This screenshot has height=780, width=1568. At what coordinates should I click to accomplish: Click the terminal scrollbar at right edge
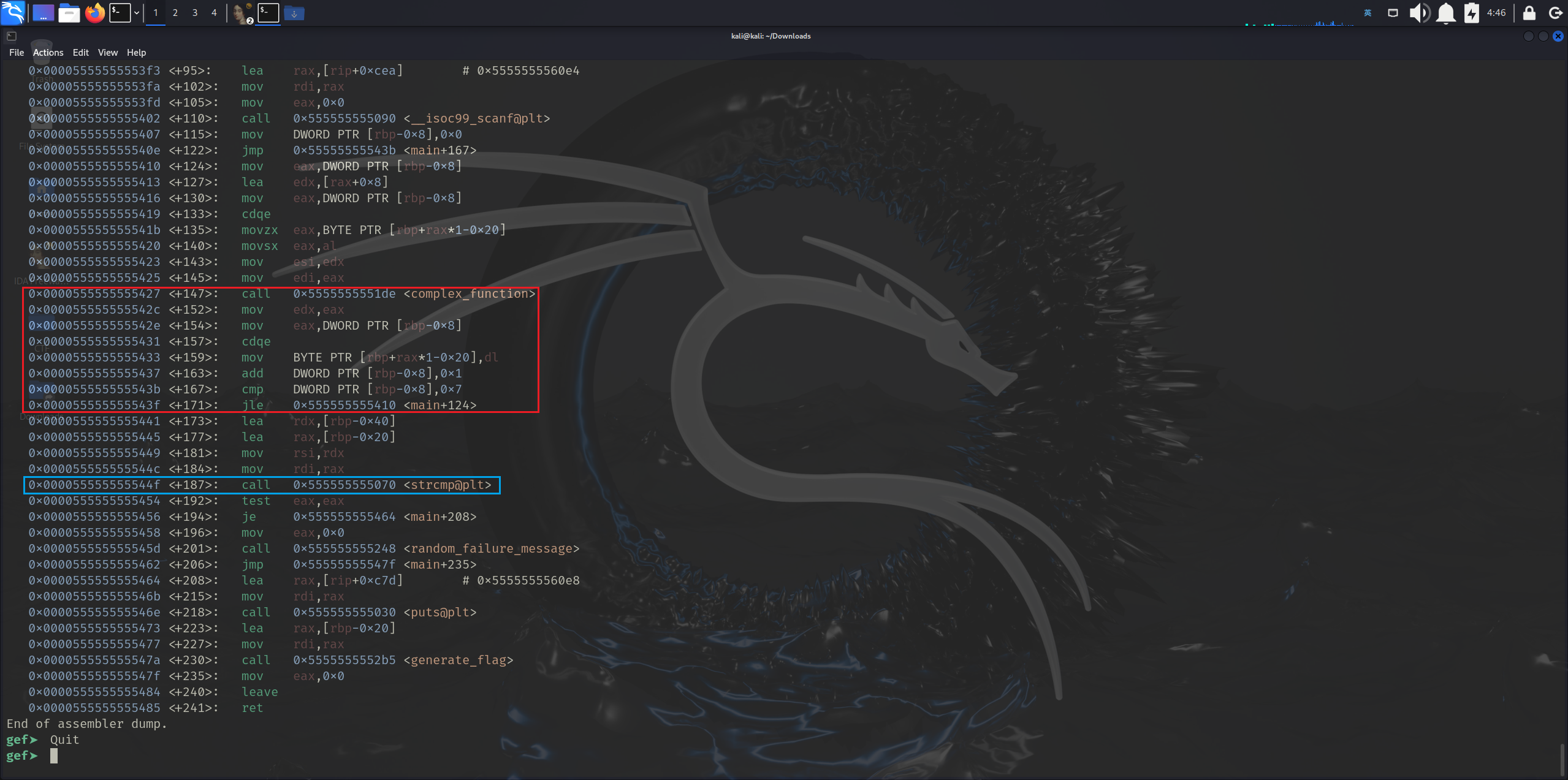[1561, 760]
